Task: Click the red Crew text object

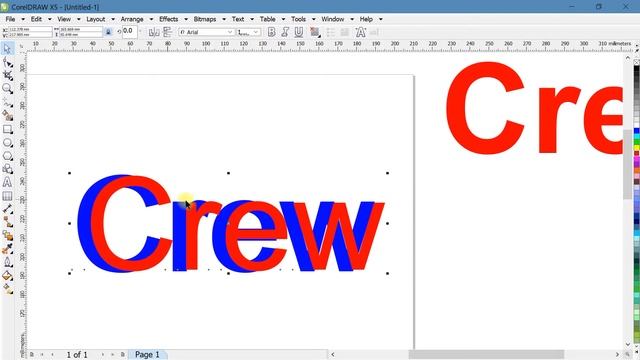Action: [x=238, y=223]
